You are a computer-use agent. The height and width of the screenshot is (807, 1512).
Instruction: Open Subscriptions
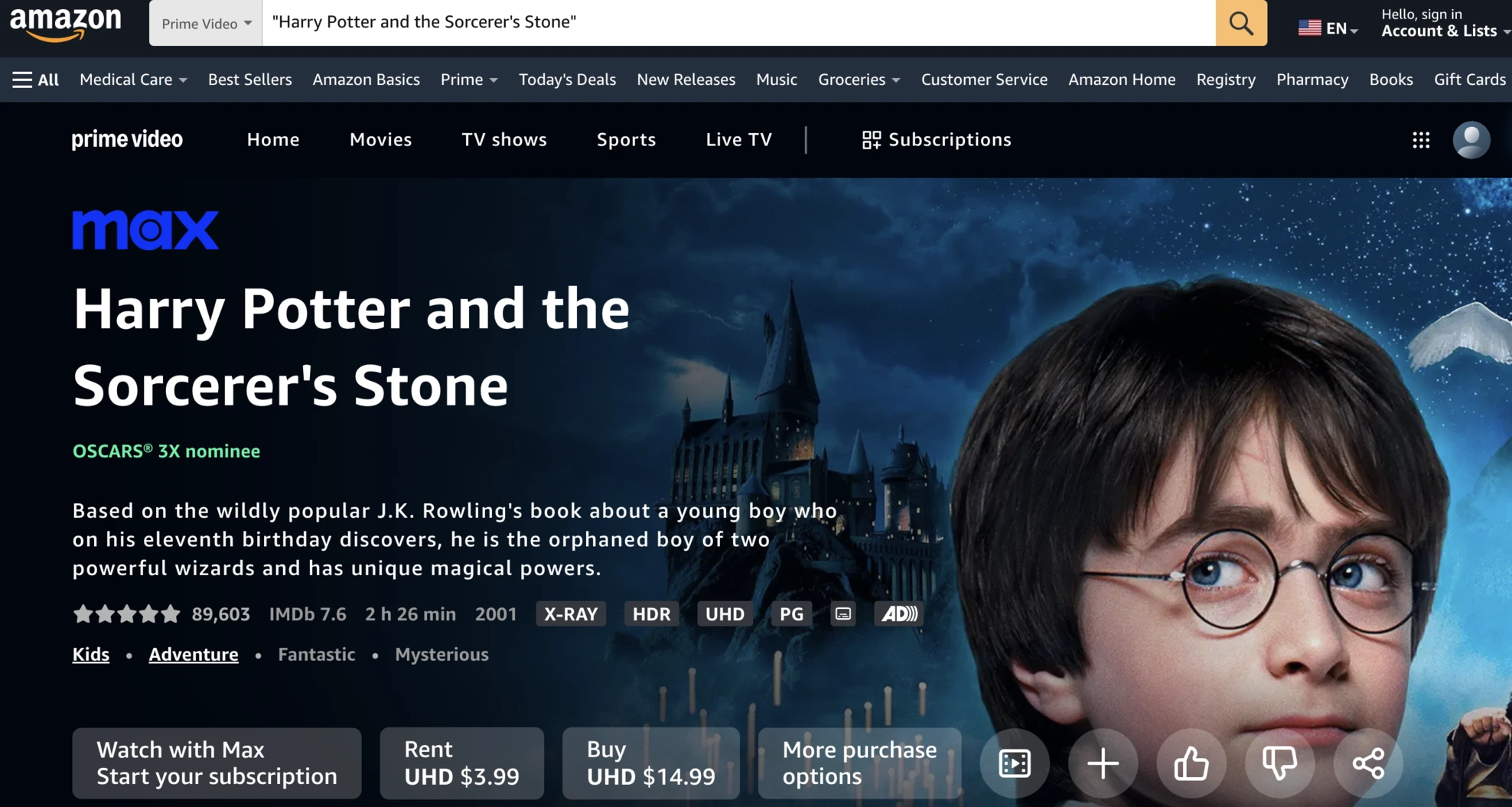pyautogui.click(x=937, y=139)
